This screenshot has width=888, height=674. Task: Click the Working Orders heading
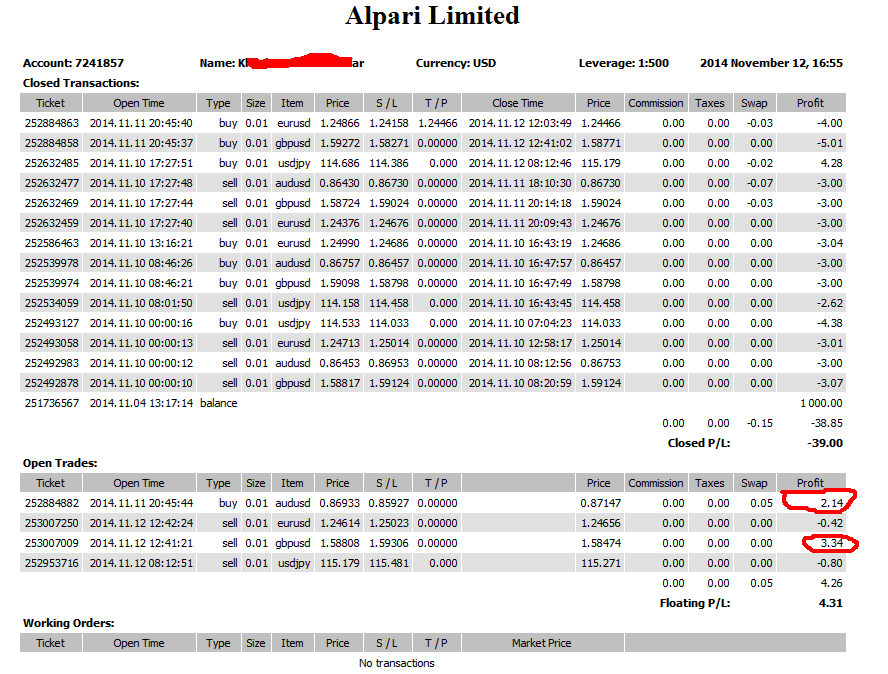point(69,623)
